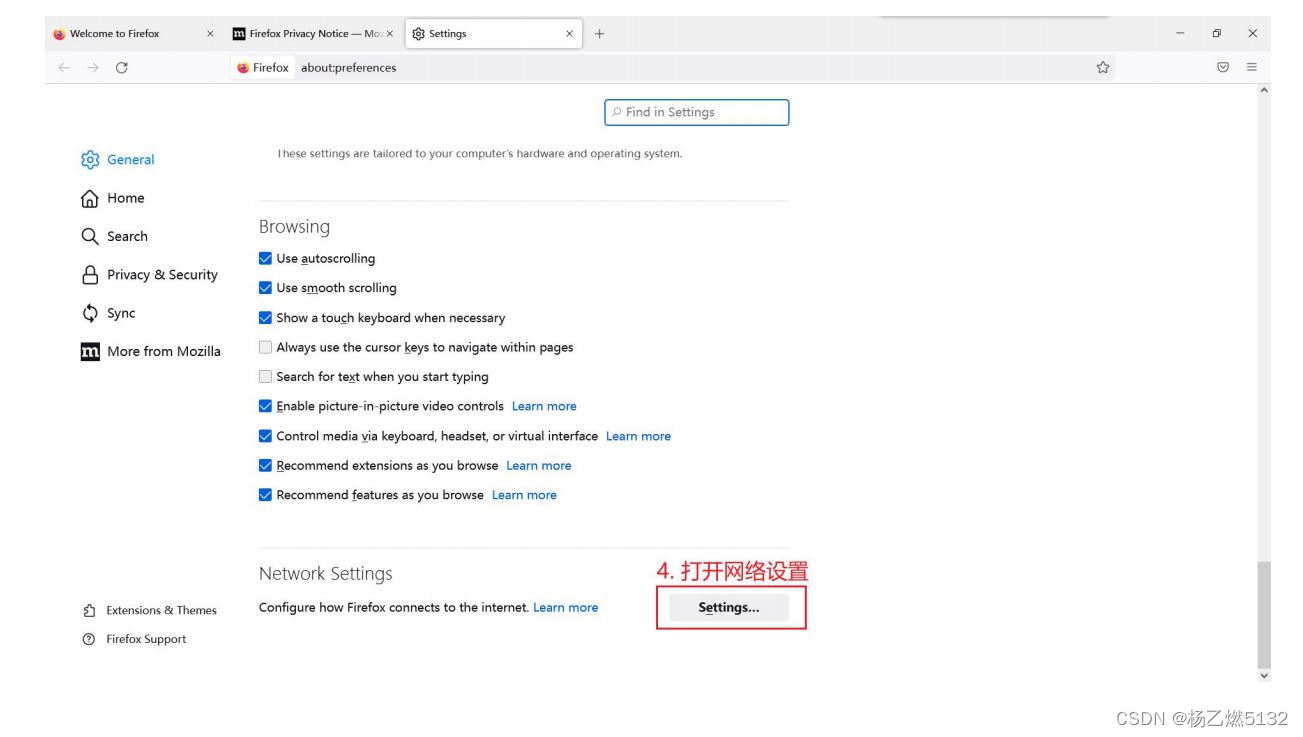Open Learn more for picture-in-picture
This screenshot has width=1303, height=737.
pyautogui.click(x=544, y=406)
